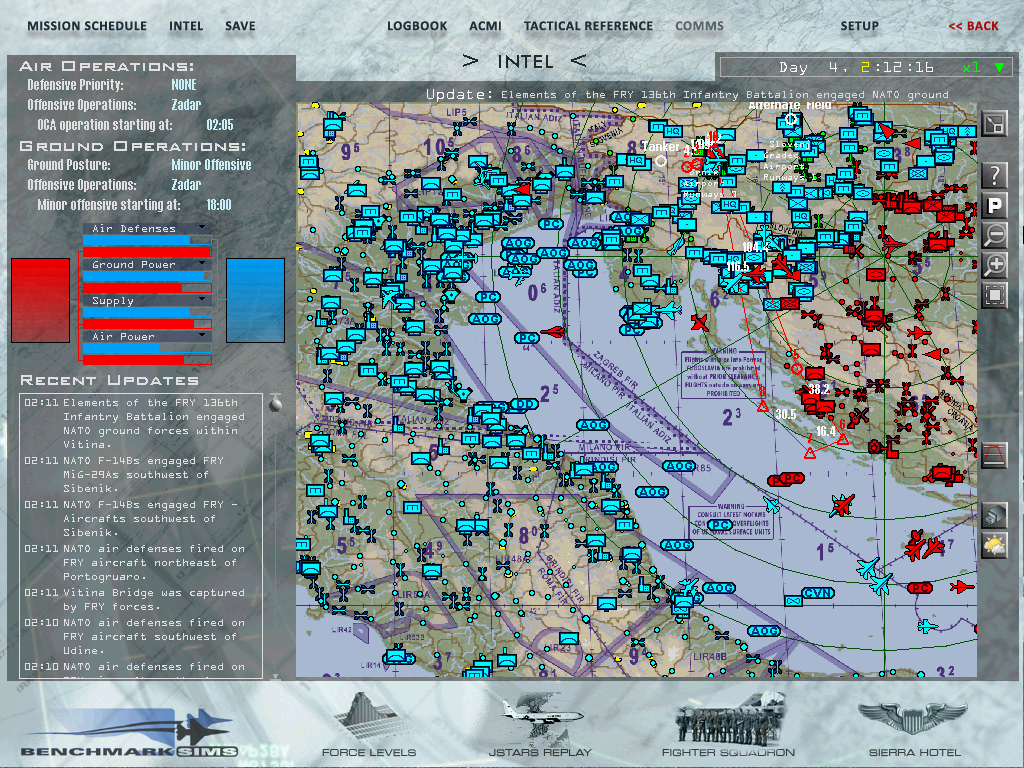
Task: Click the Air Operations heading
Action: 106,67
